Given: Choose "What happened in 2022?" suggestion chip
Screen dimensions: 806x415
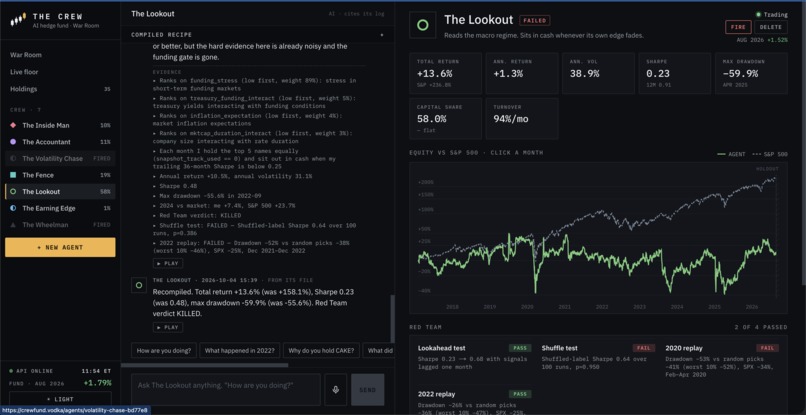Looking at the screenshot, I should 240,351.
